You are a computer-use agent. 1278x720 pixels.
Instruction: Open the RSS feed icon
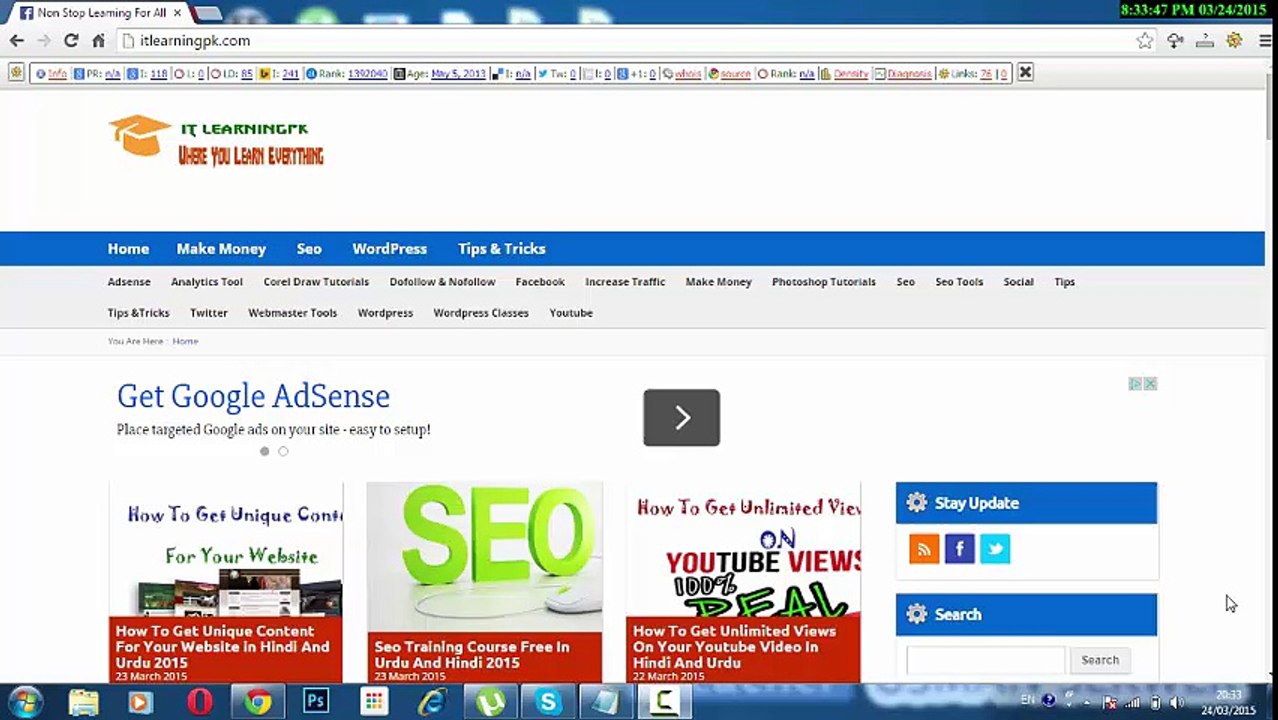[924, 549]
